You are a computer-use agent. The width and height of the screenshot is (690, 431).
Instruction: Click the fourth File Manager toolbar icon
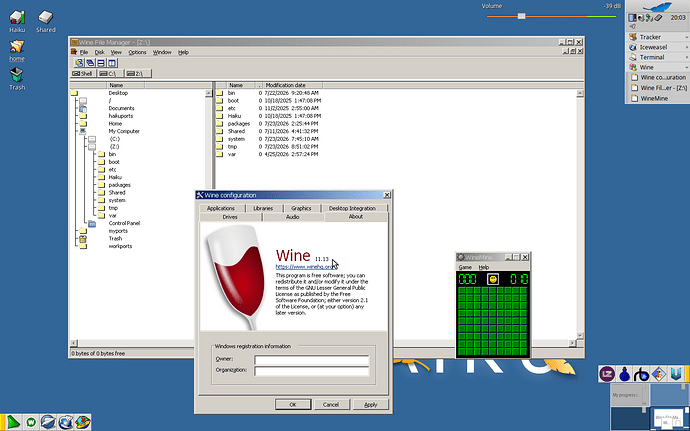(112, 63)
